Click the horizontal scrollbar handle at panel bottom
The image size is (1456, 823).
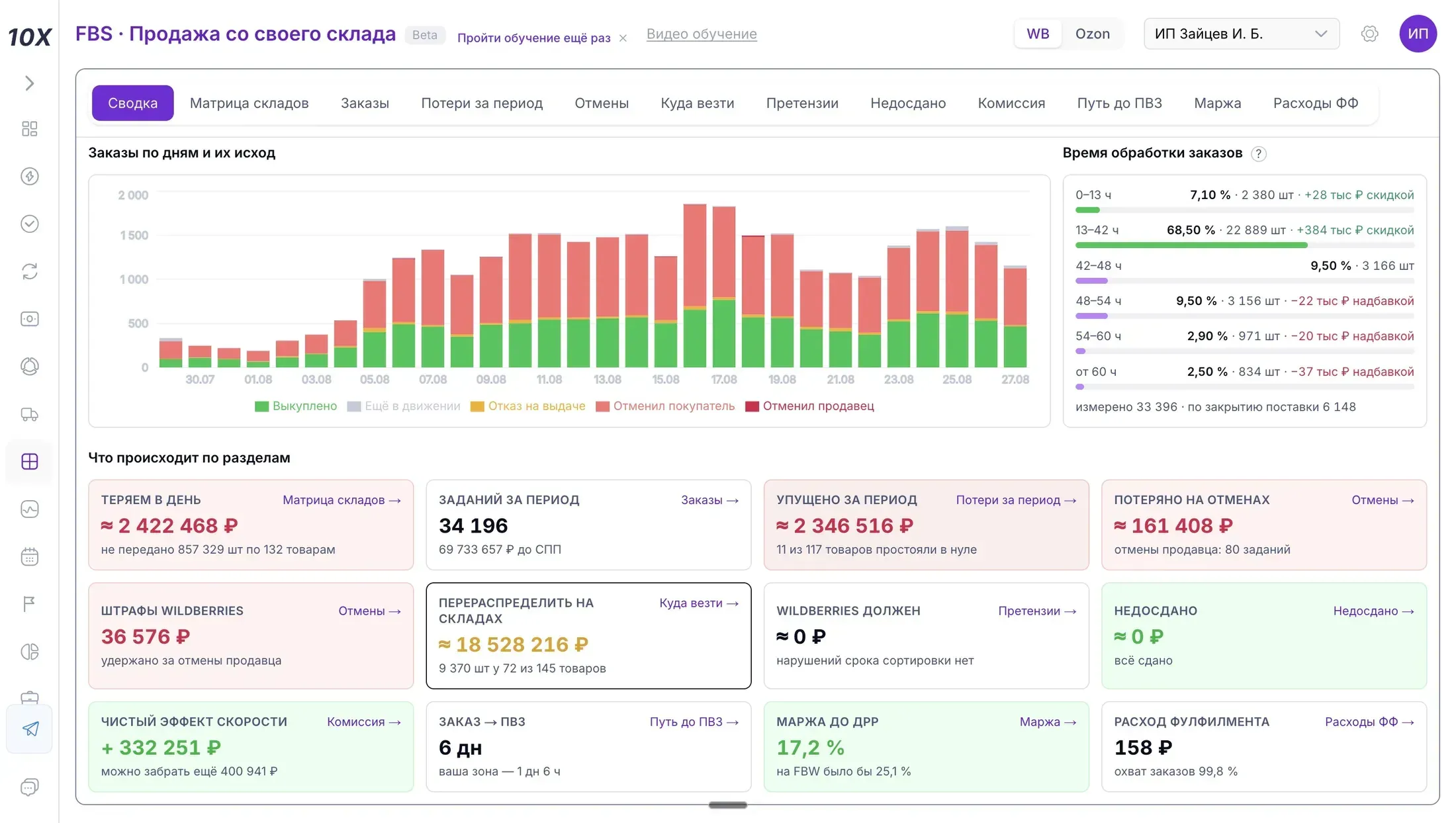pyautogui.click(x=727, y=805)
